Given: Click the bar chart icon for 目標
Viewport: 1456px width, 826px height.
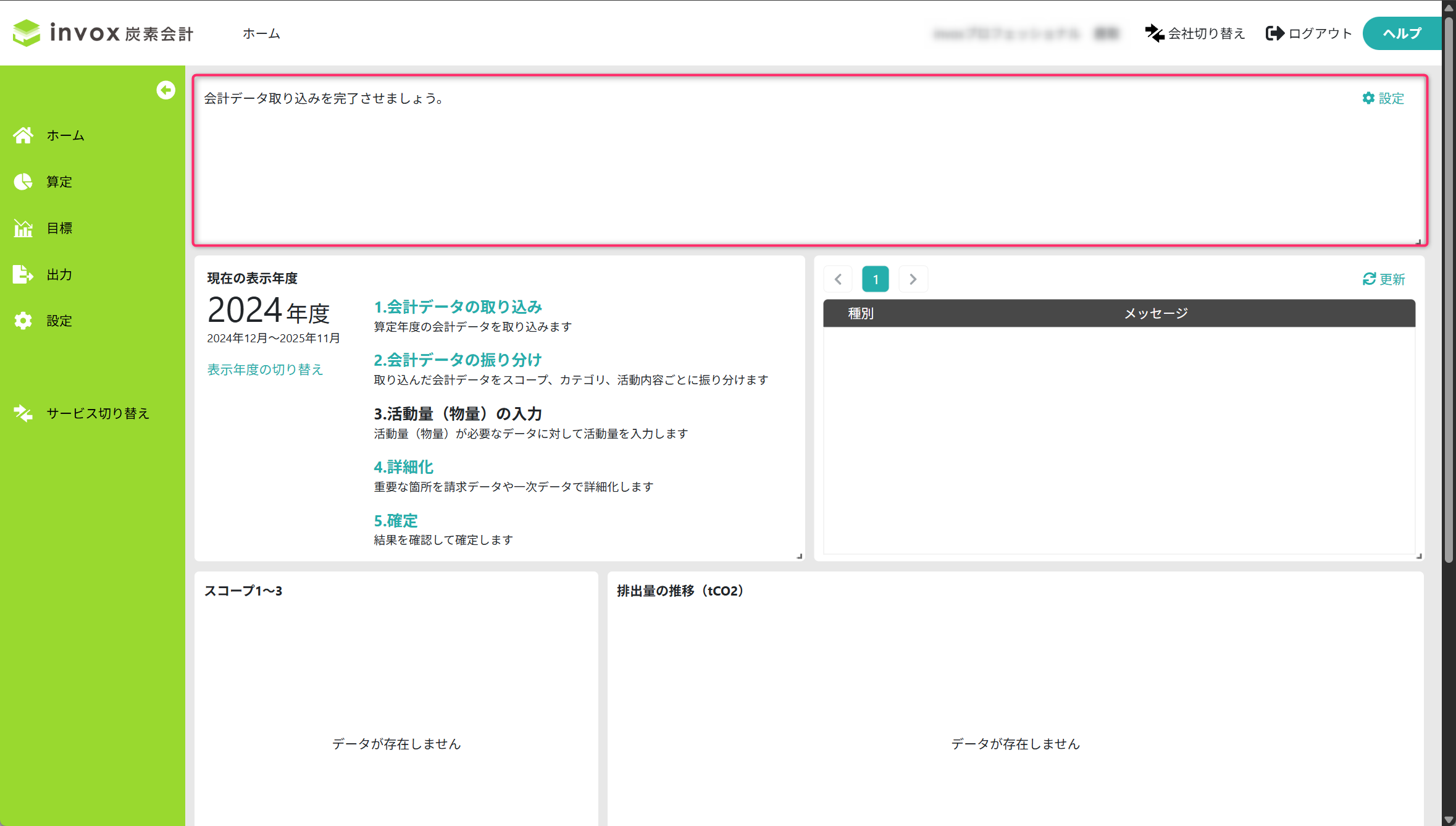Looking at the screenshot, I should point(23,228).
